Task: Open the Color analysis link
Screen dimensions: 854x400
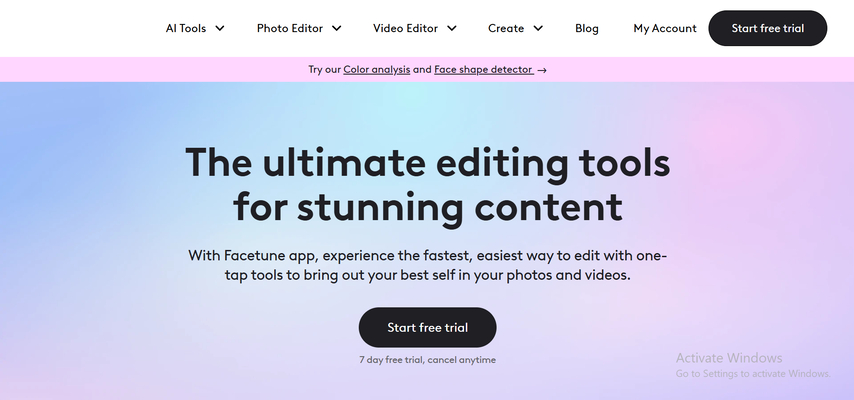Action: (x=376, y=70)
